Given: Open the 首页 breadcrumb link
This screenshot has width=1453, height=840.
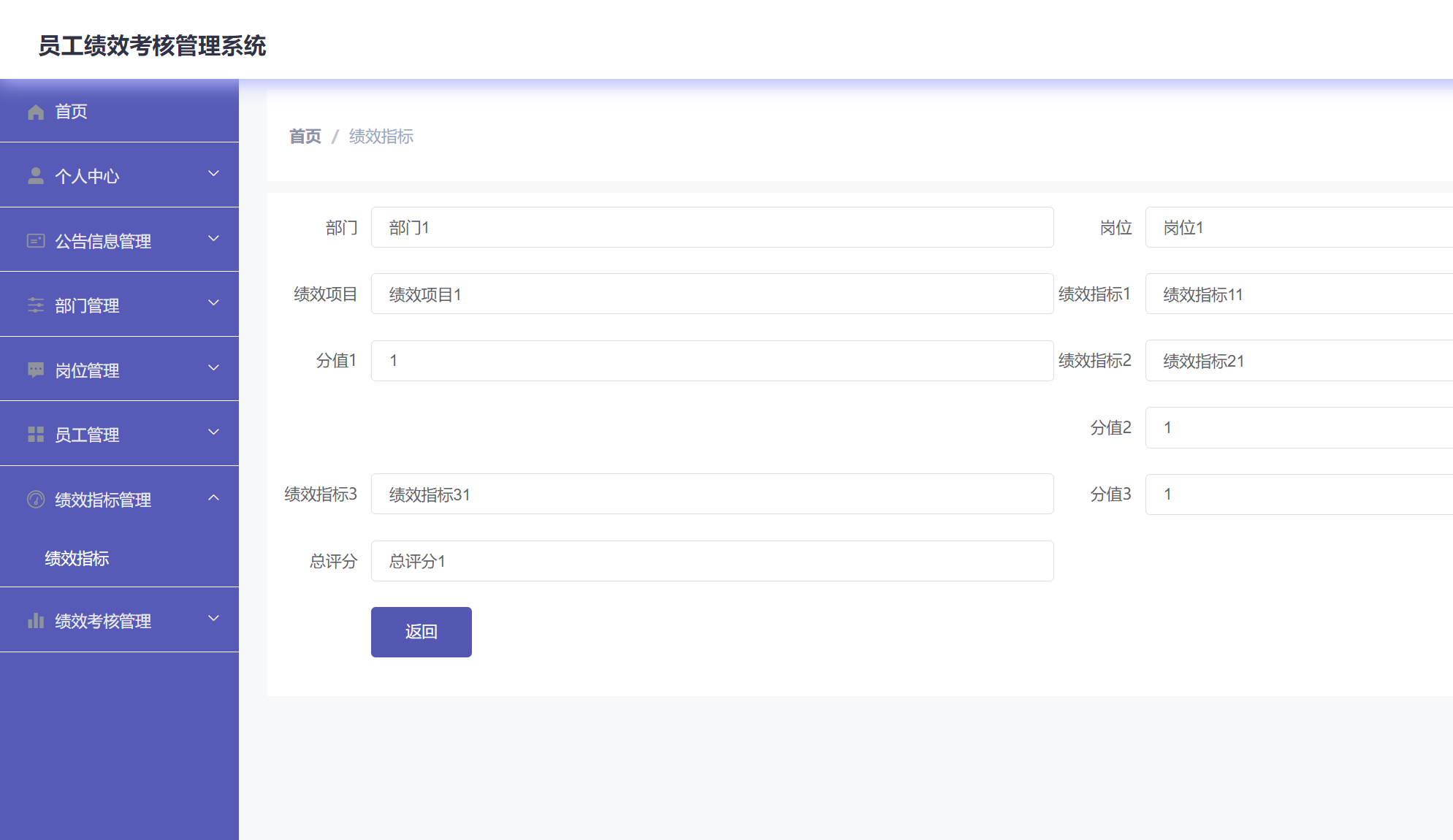Looking at the screenshot, I should [x=305, y=136].
